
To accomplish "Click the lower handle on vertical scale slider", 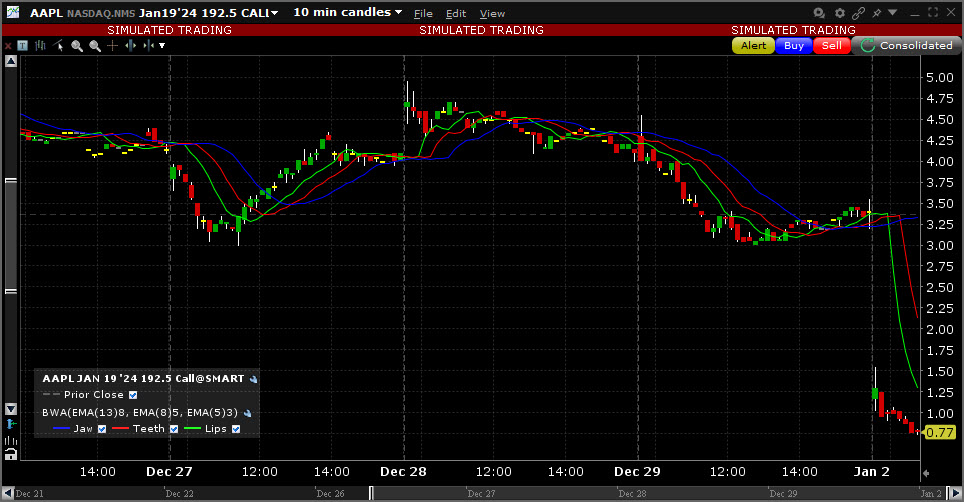I will (10, 291).
